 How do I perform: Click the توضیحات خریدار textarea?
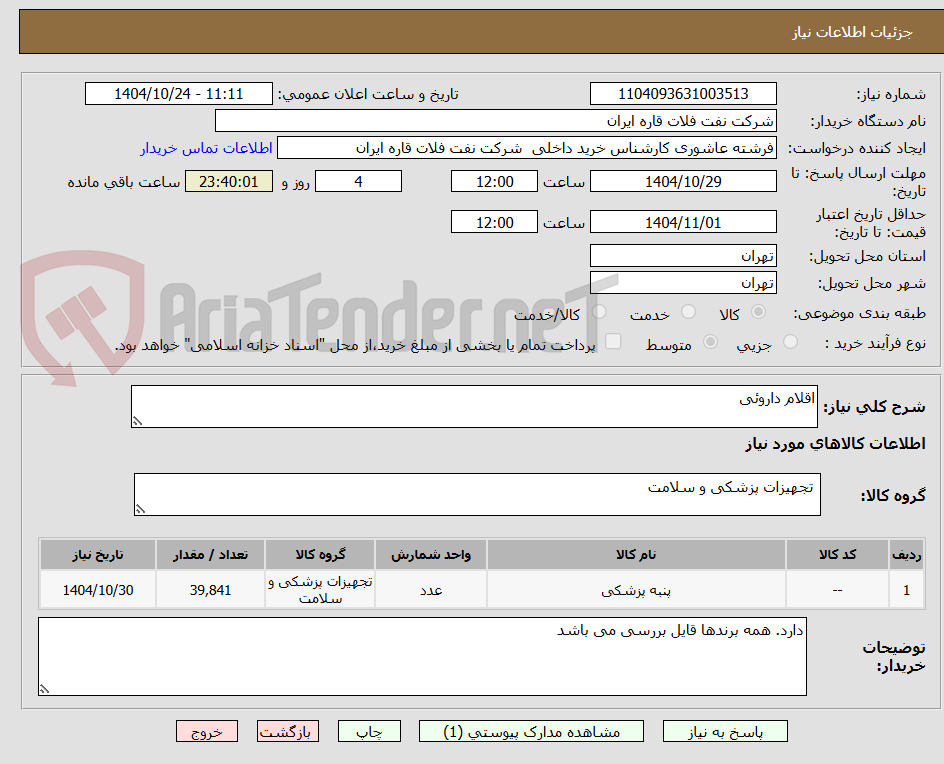423,656
